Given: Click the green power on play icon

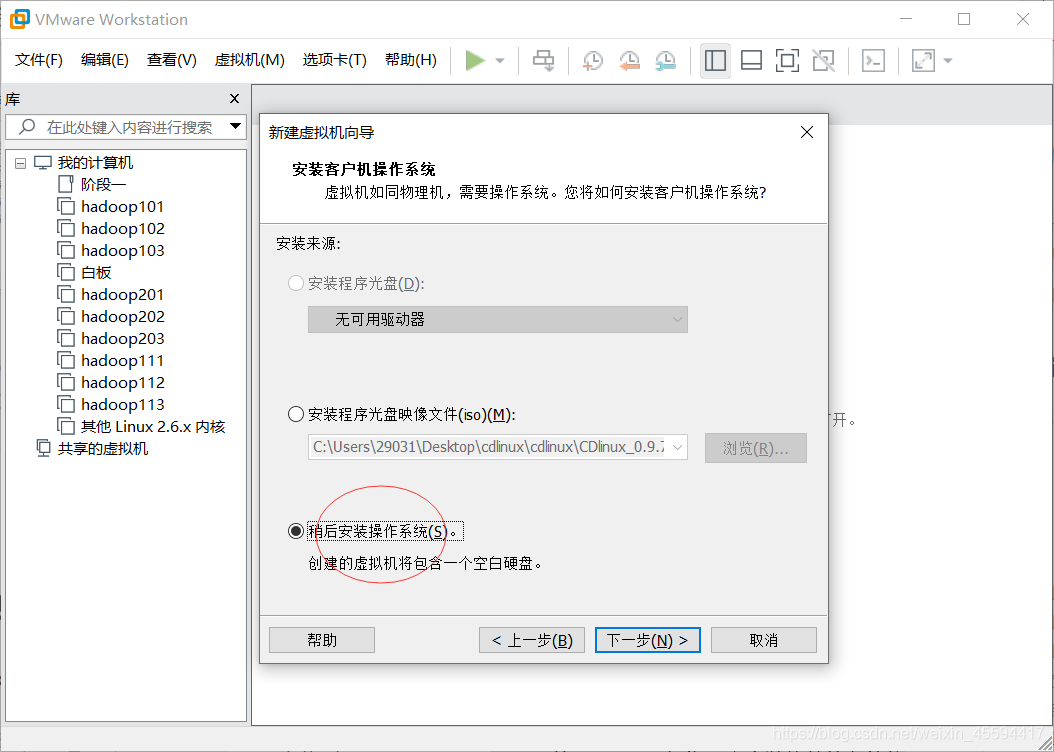Looking at the screenshot, I should pos(475,60).
